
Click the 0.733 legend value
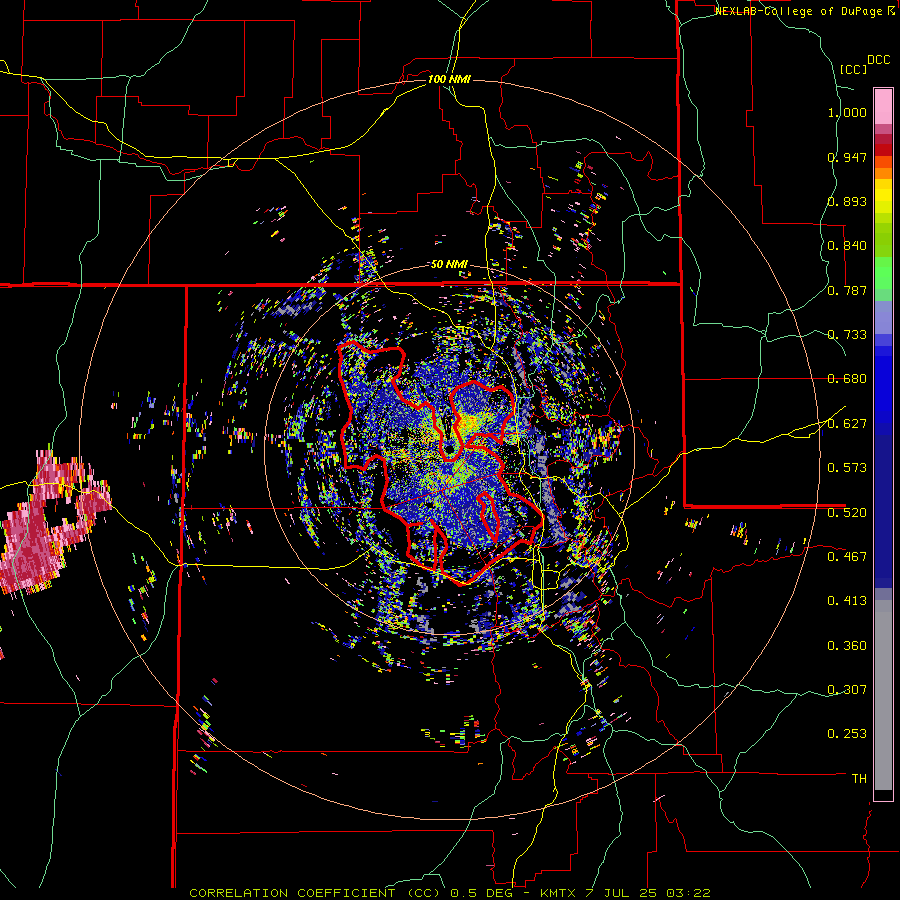[847, 335]
